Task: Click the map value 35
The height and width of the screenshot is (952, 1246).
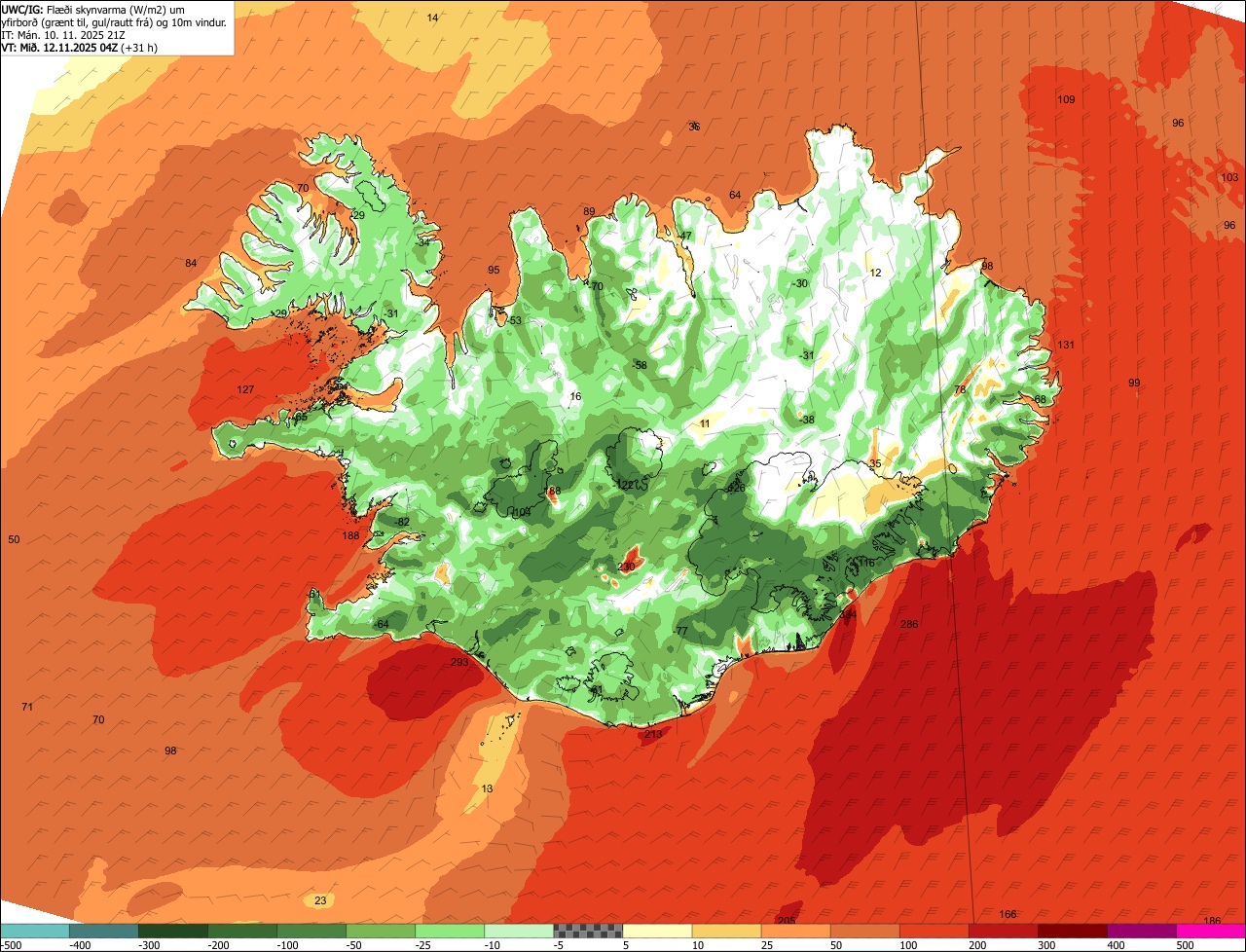Action: click(875, 463)
